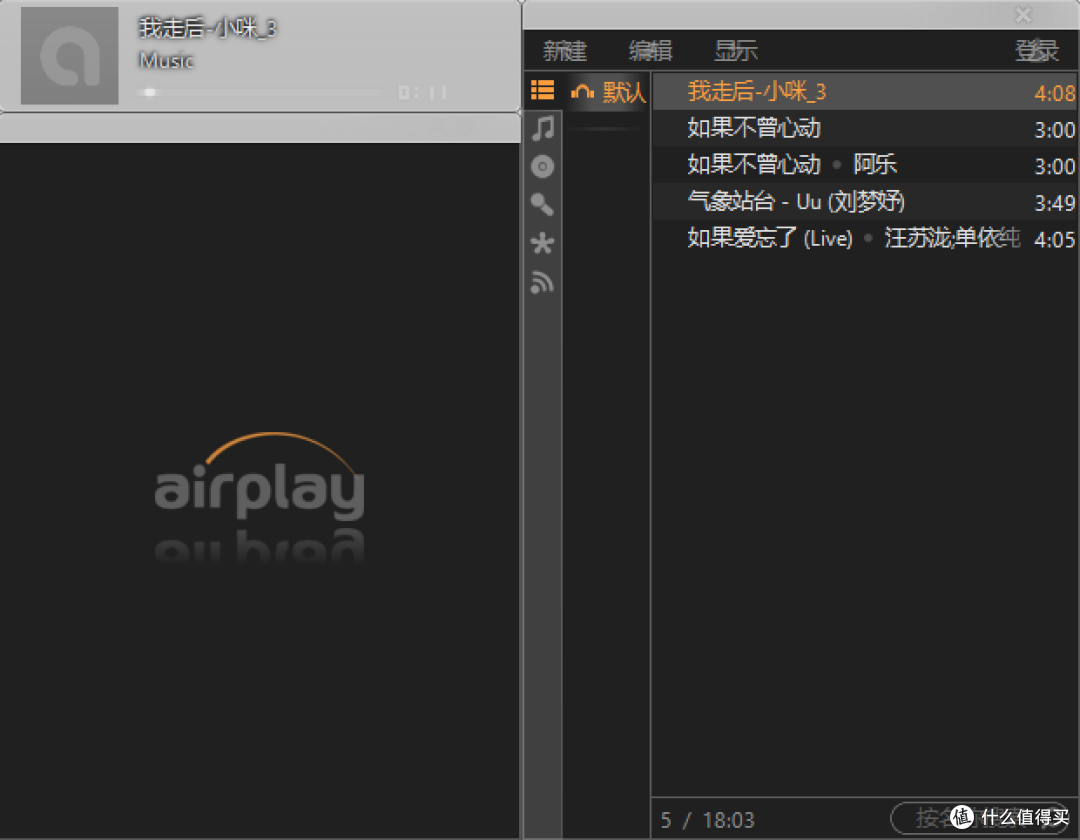This screenshot has height=840, width=1080.
Task: Click the 5 / 18:03 playlist total status
Action: [707, 820]
